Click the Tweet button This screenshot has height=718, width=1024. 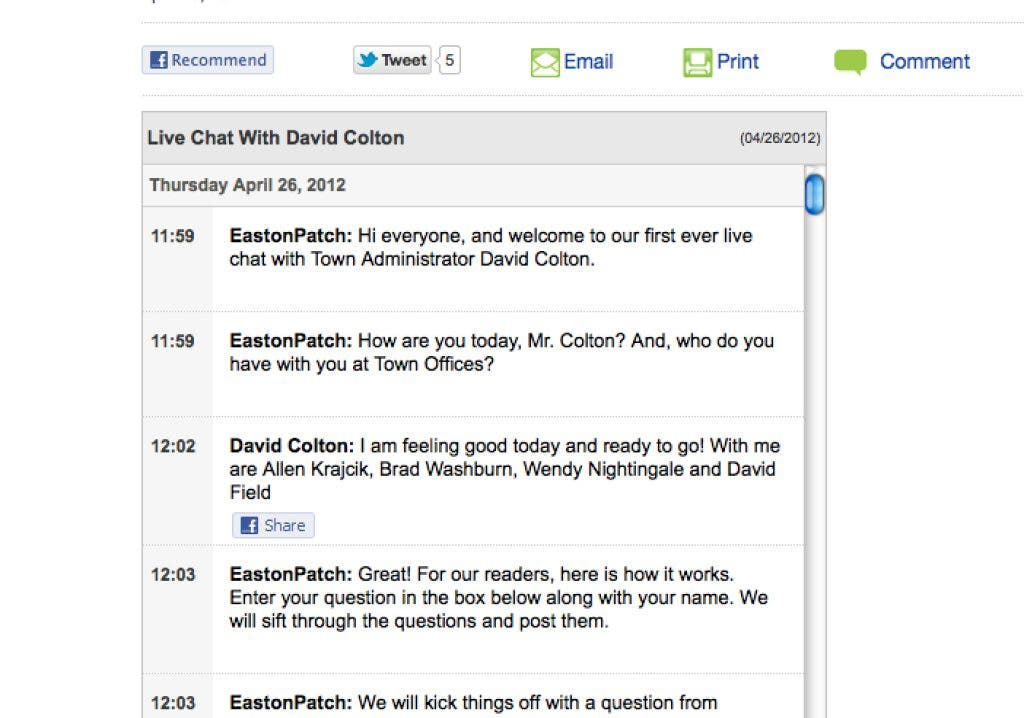392,60
